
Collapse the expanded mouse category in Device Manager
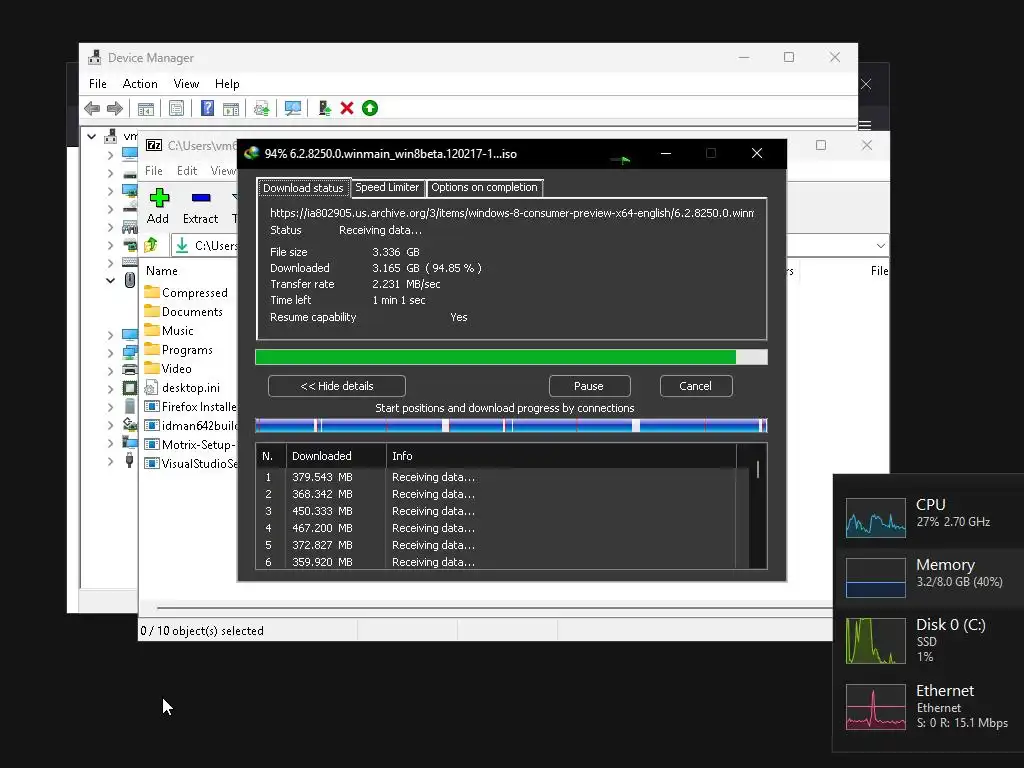pyautogui.click(x=110, y=281)
